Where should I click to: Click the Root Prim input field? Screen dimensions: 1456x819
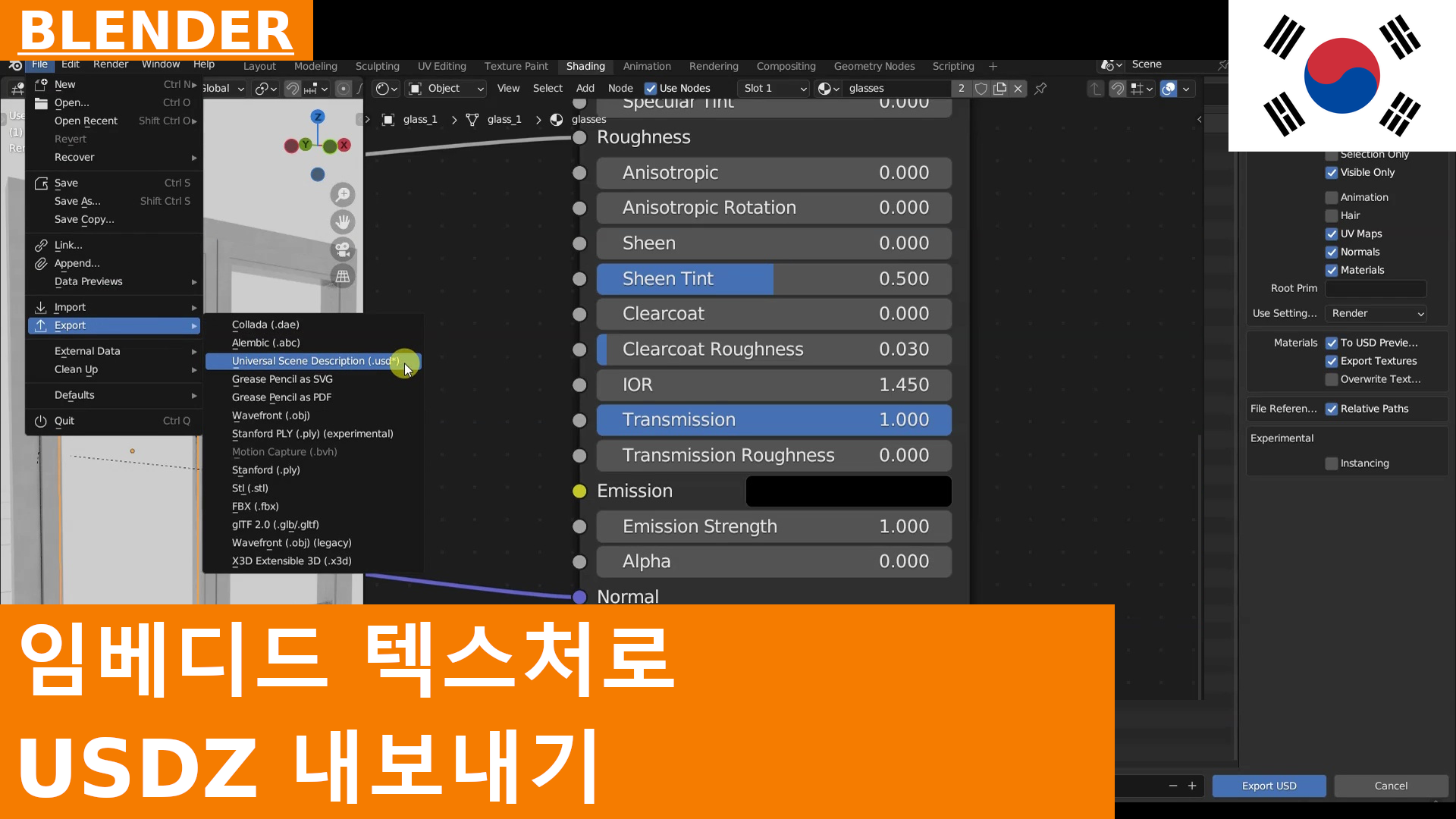pos(1376,289)
